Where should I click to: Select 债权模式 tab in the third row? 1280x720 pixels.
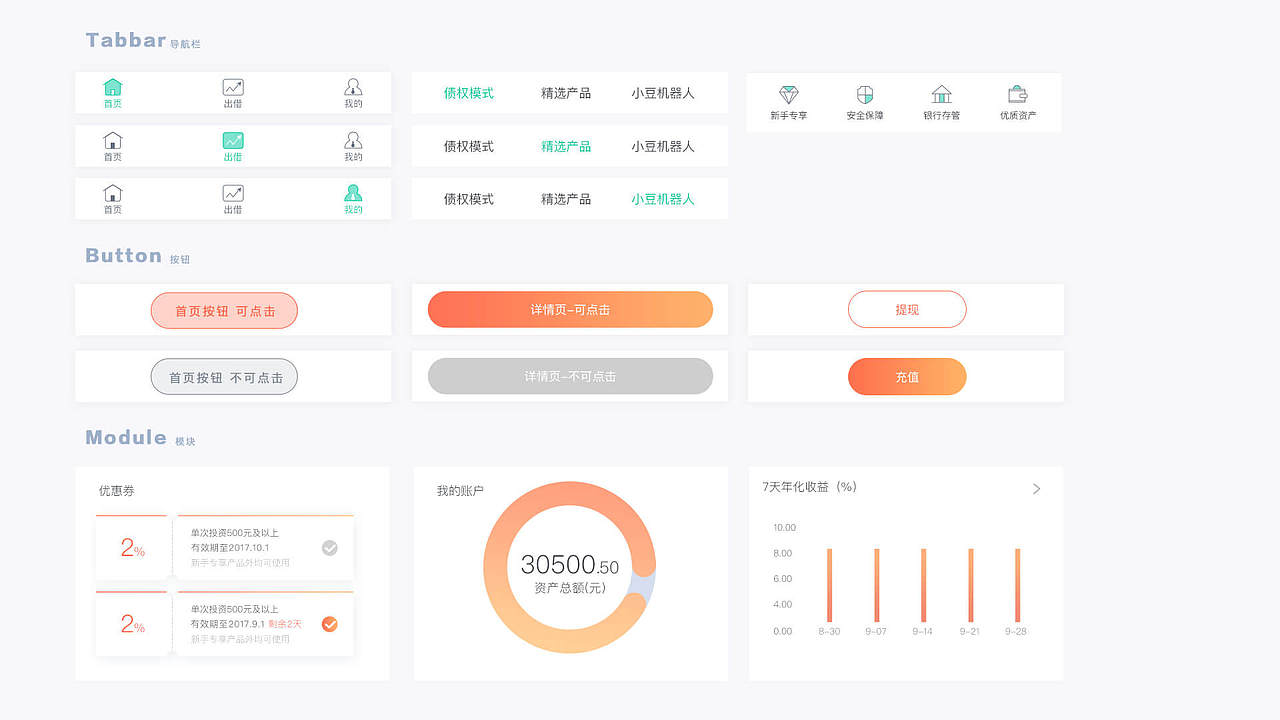469,199
